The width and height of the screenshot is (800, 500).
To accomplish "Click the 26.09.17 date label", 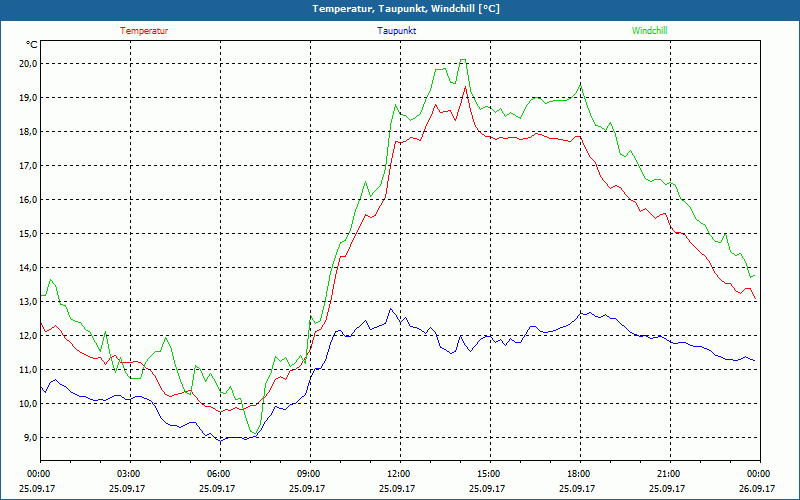I will coord(757,488).
